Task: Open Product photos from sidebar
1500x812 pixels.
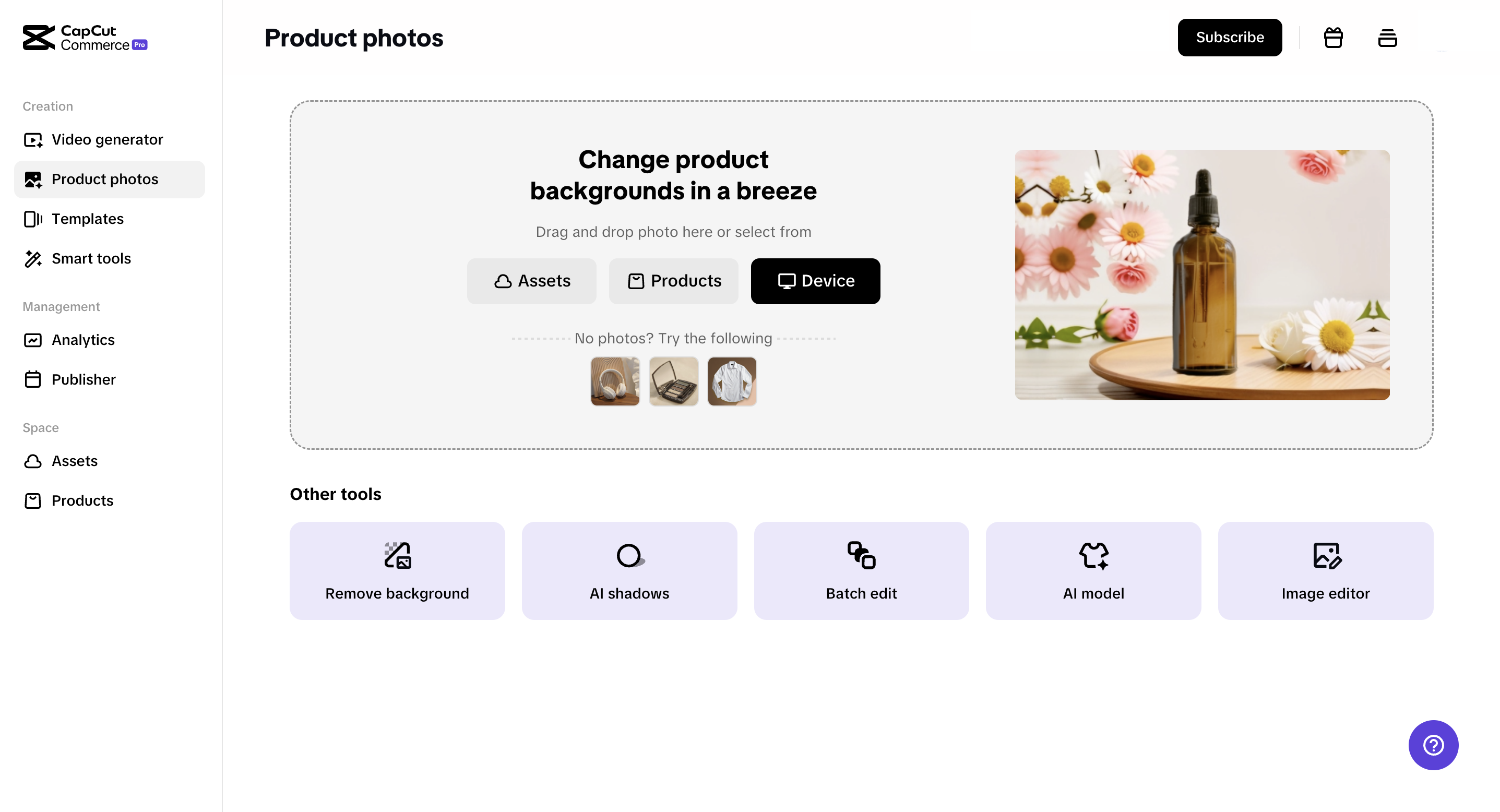Action: (105, 179)
